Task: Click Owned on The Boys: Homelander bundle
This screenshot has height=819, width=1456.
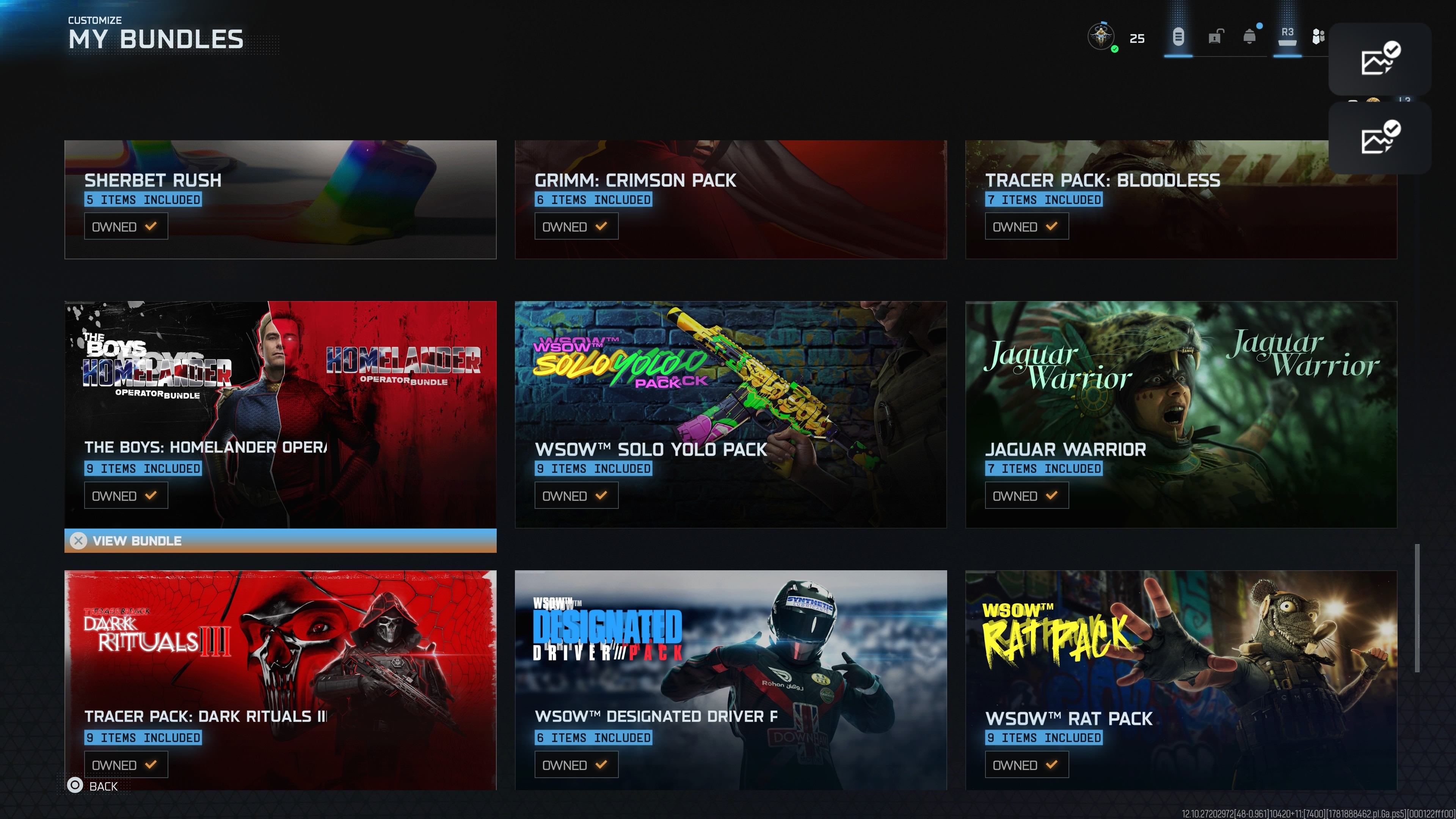Action: click(126, 496)
